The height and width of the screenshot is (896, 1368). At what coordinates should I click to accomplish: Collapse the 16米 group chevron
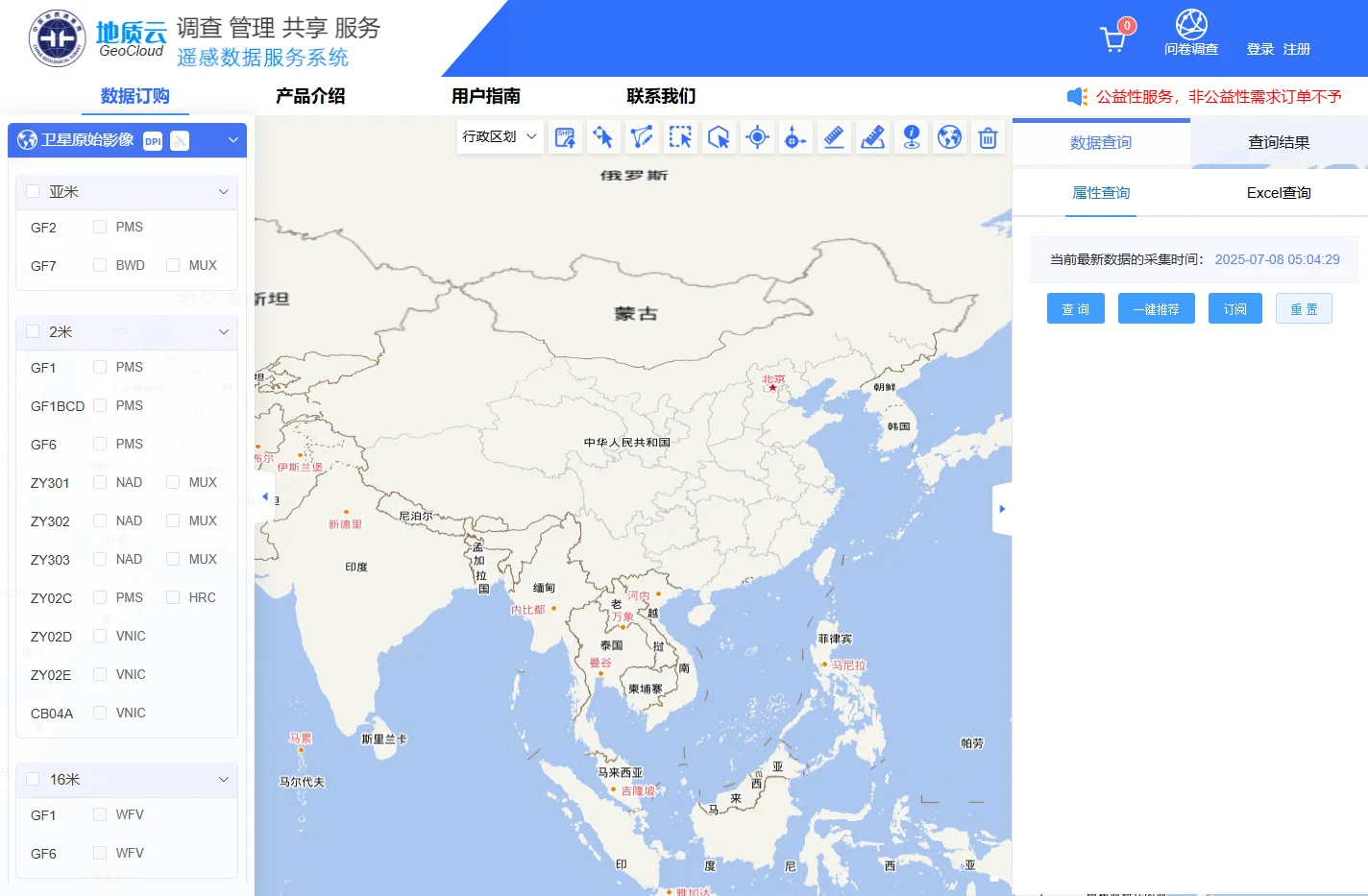coord(224,779)
